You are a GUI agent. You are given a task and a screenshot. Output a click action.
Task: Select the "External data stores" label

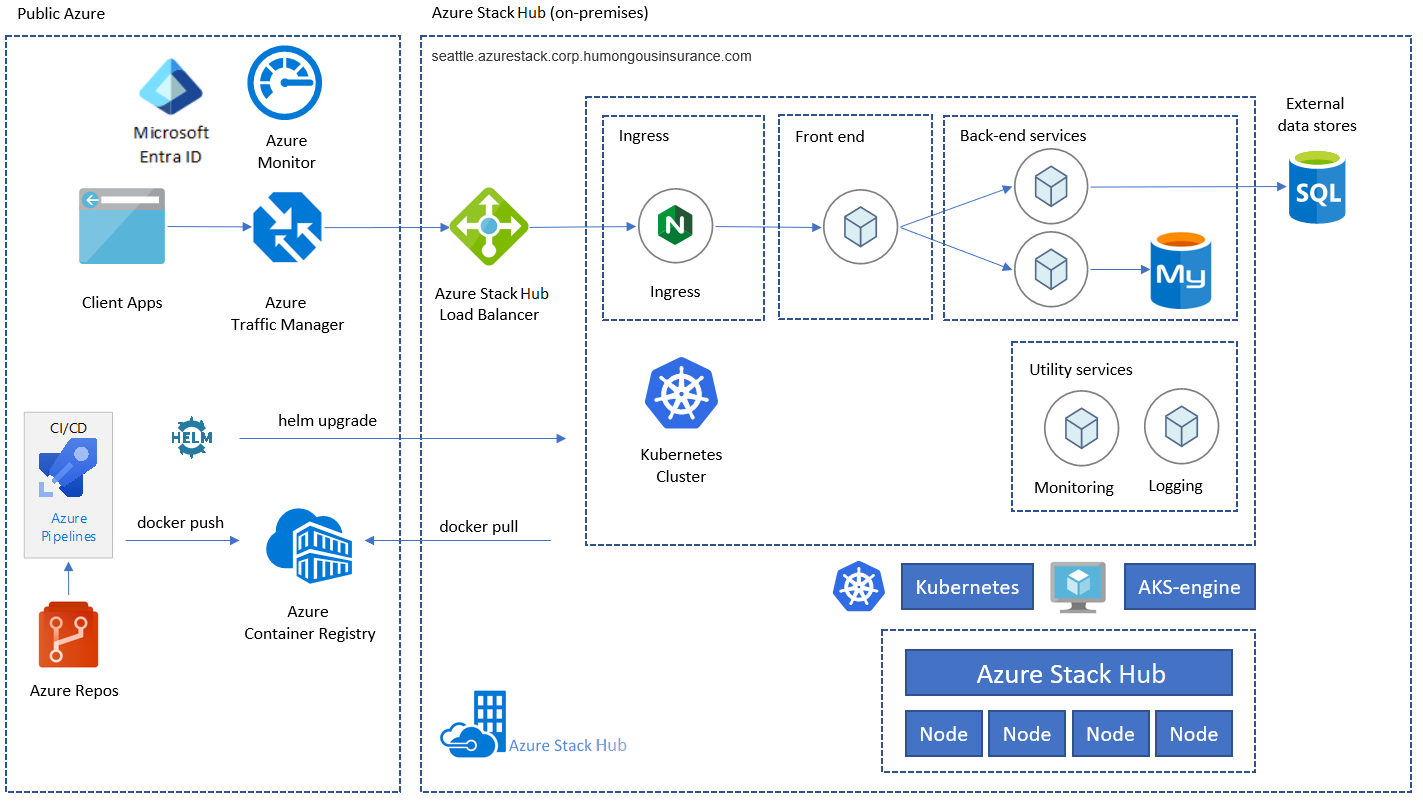[x=1315, y=114]
